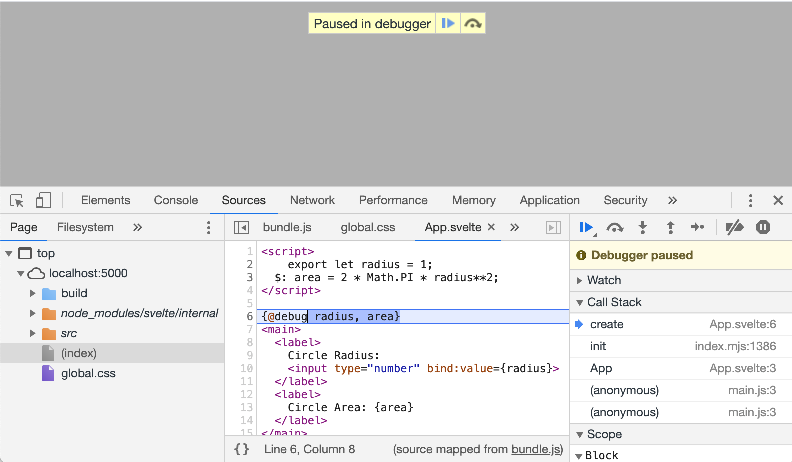Click the inspect element picker icon

pos(17,200)
